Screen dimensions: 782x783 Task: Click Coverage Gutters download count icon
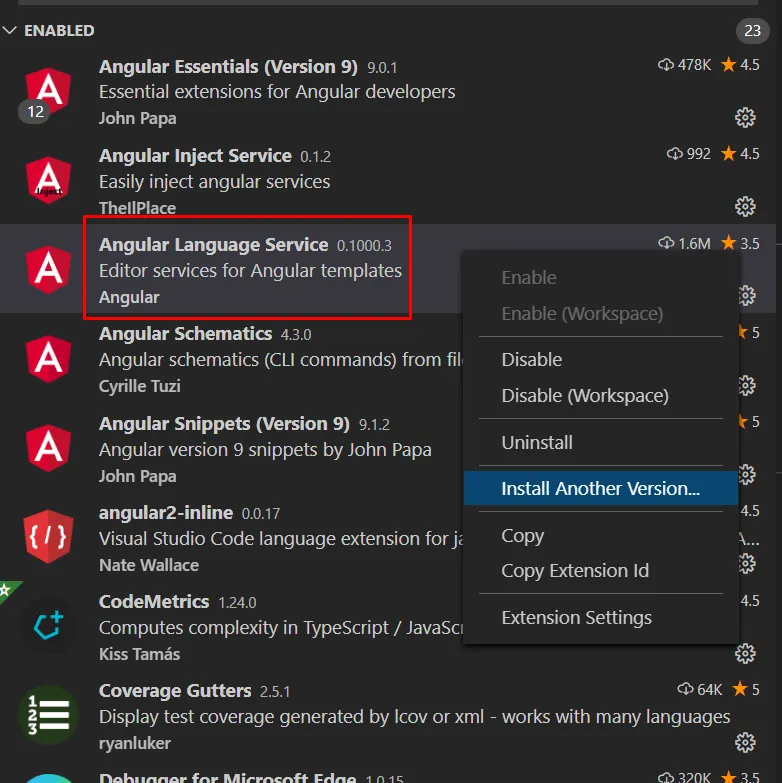click(x=685, y=689)
